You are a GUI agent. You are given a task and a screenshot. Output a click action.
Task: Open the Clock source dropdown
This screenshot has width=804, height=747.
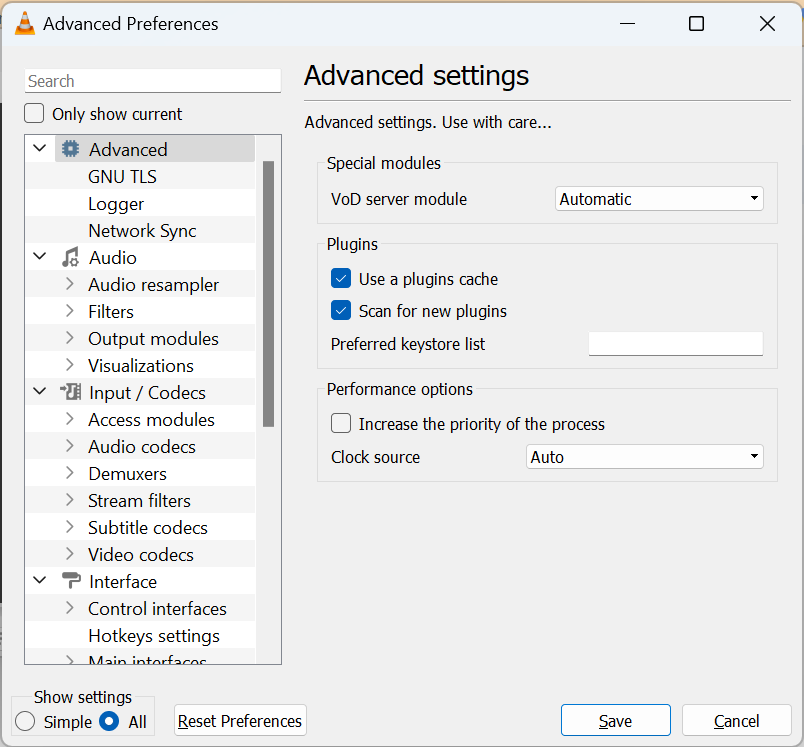point(644,456)
